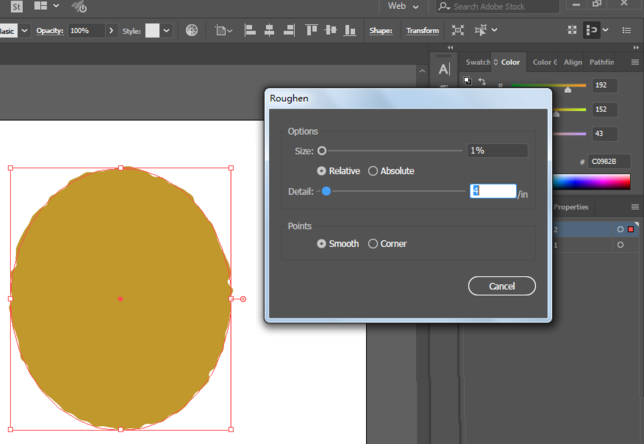Click vertical align top icon
The width and height of the screenshot is (644, 444).
point(312,31)
